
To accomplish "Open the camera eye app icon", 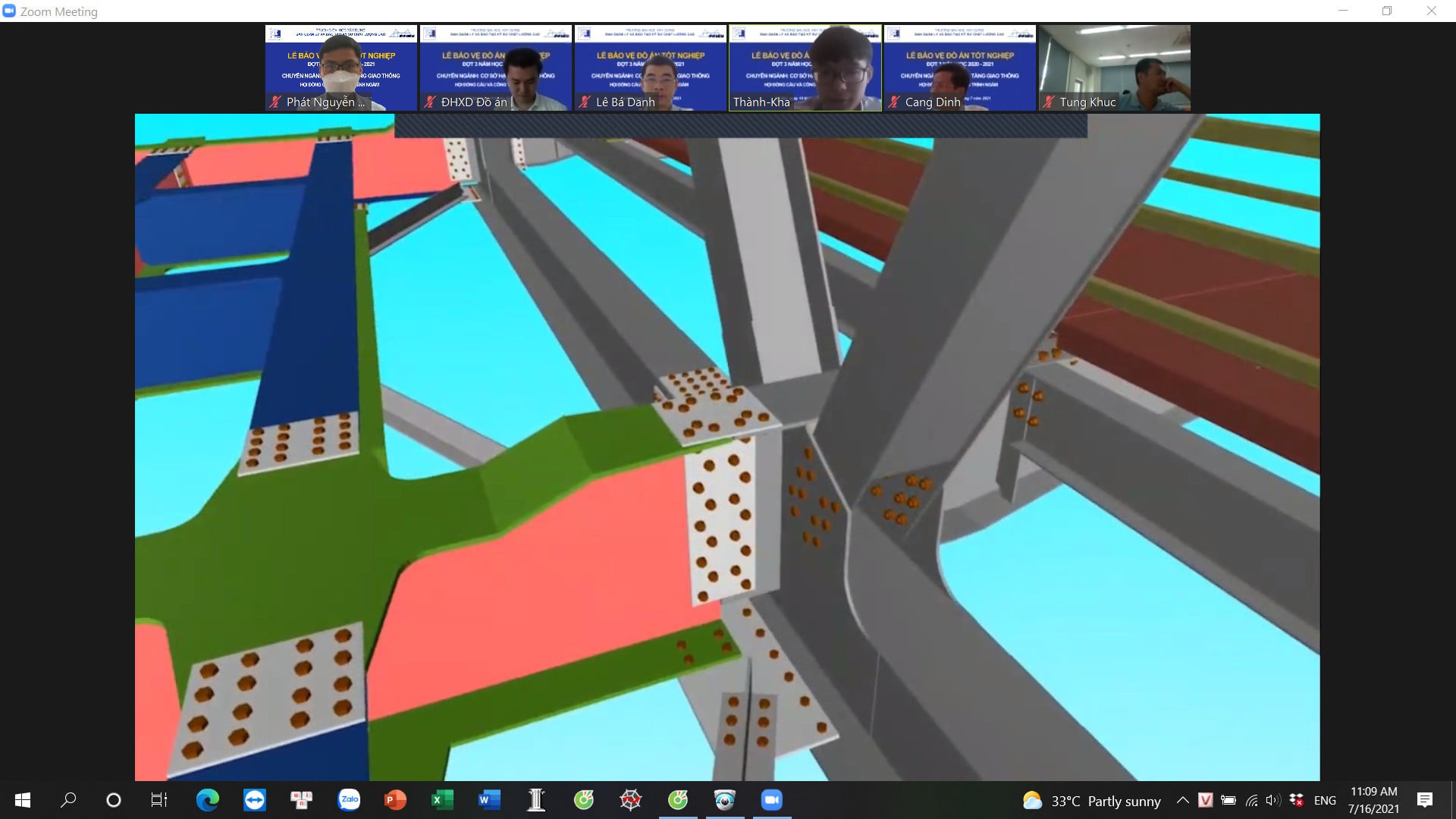I will click(724, 799).
